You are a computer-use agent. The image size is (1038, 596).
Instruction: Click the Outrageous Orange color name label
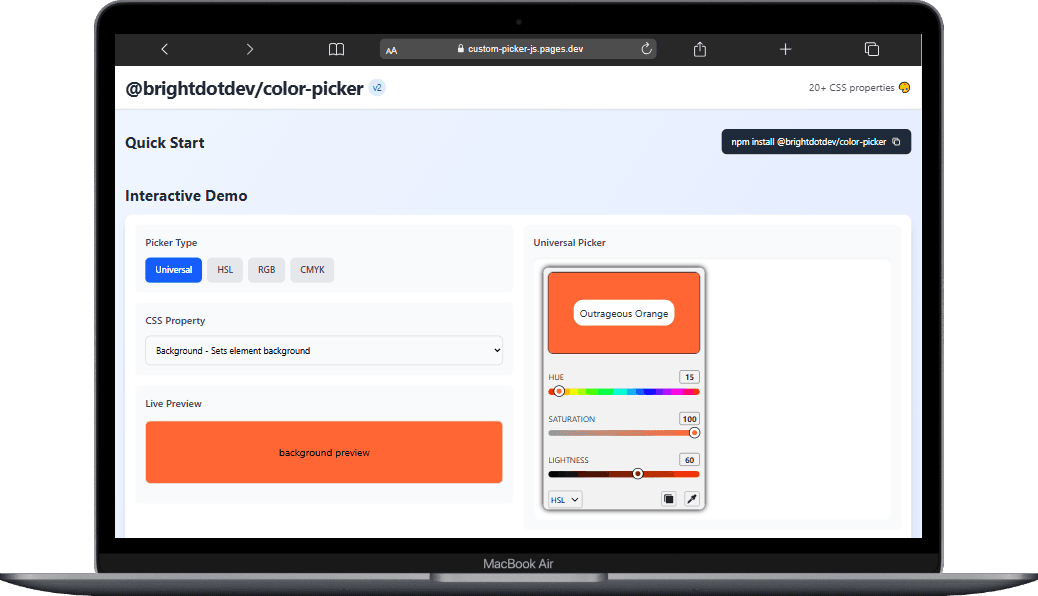[624, 313]
